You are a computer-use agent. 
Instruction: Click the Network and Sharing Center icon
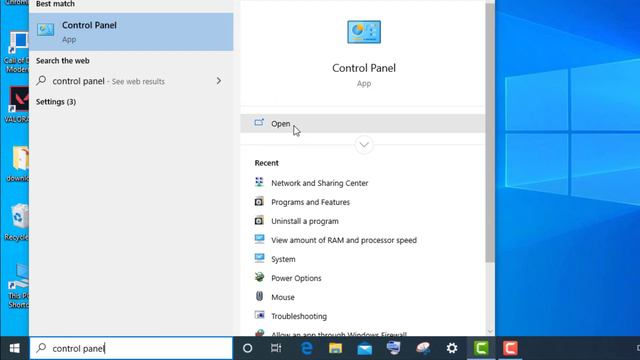pos(259,182)
